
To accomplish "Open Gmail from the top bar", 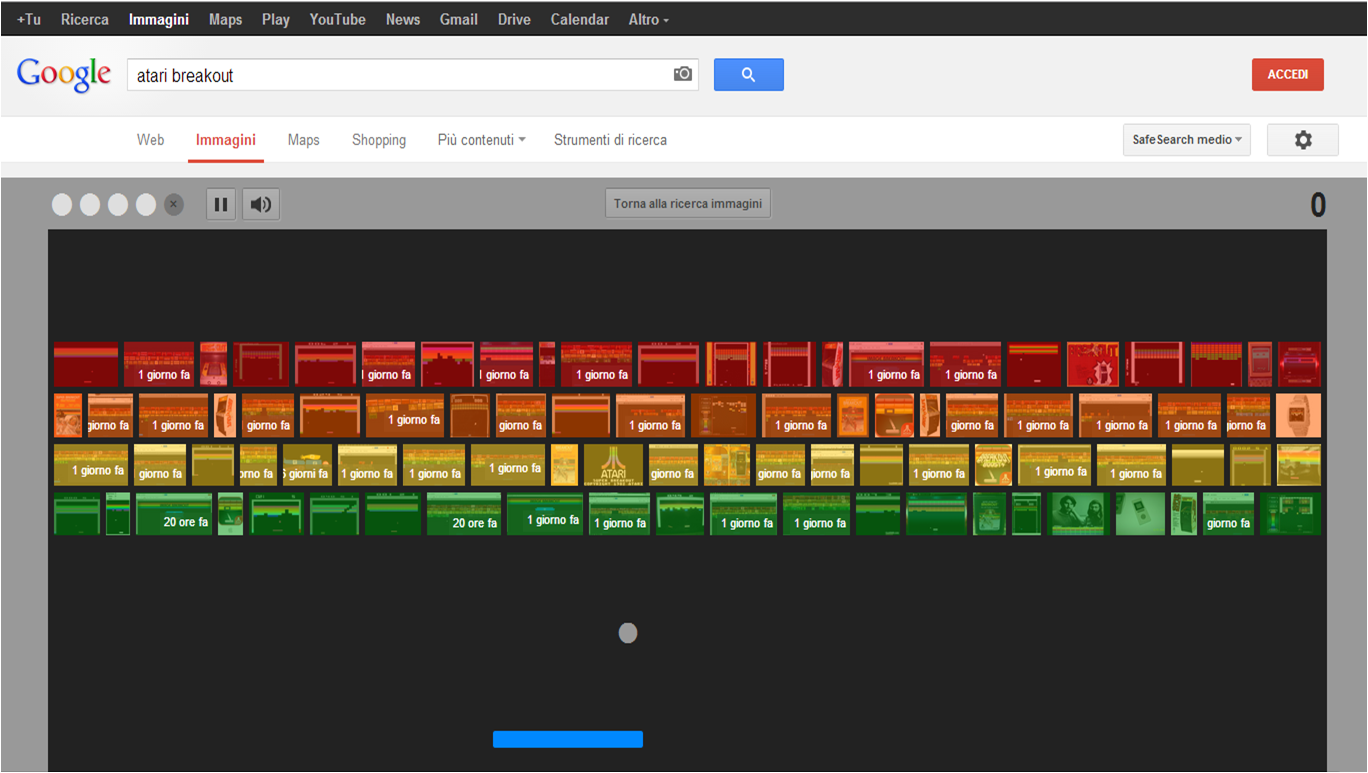I will (x=458, y=18).
